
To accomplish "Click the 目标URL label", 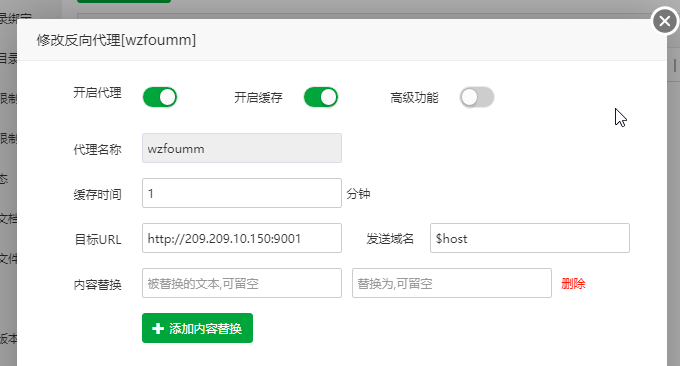I will tap(98, 239).
